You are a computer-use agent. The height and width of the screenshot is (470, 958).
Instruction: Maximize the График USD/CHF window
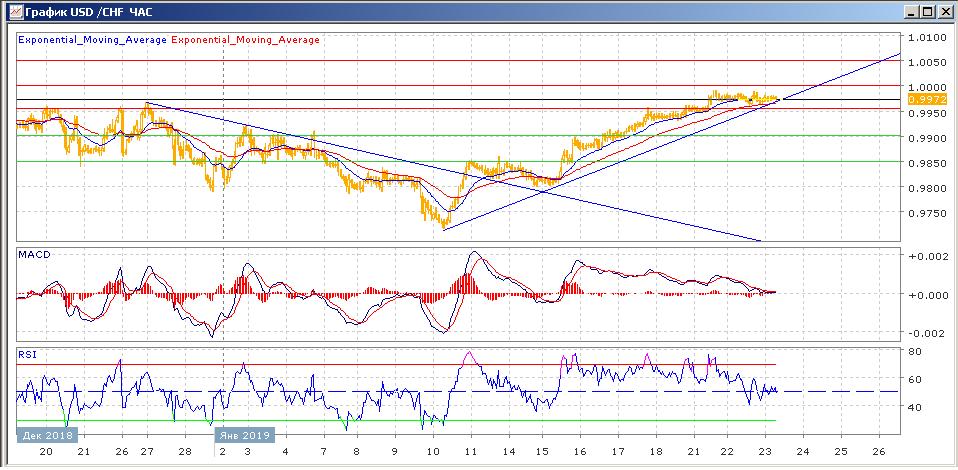pyautogui.click(x=927, y=12)
